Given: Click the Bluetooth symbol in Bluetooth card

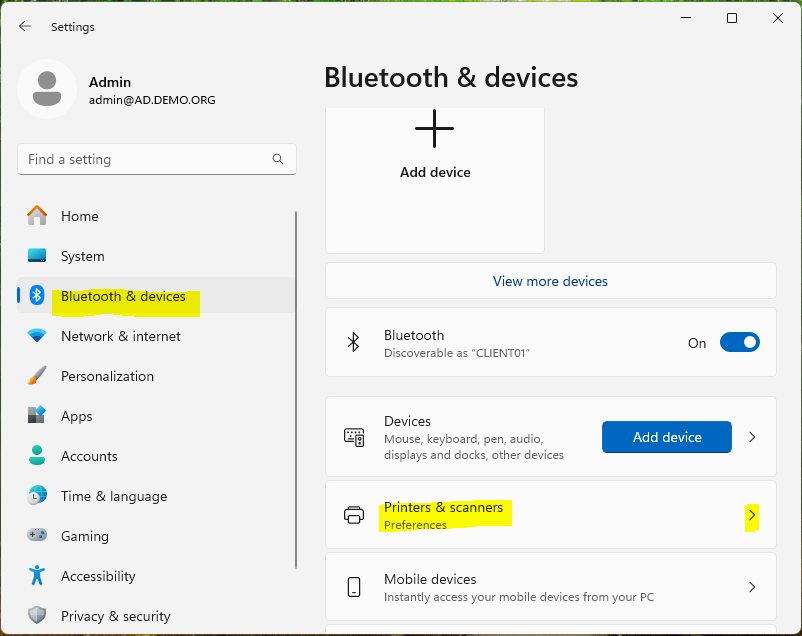Looking at the screenshot, I should click(x=353, y=342).
